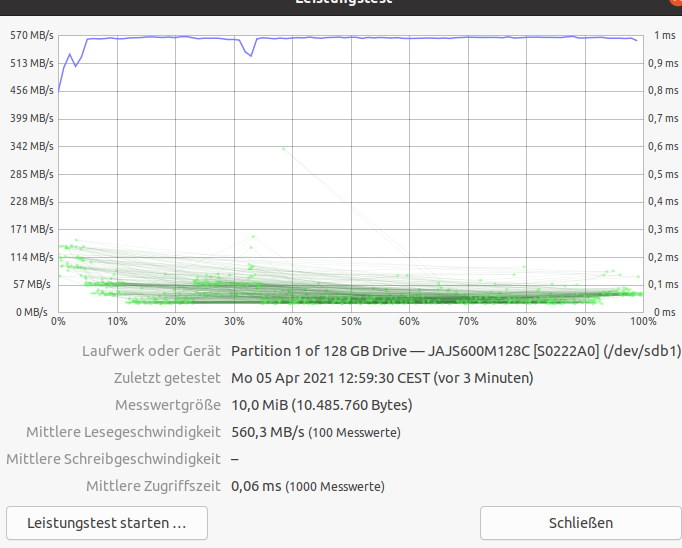The height and width of the screenshot is (548, 682).
Task: Click the '50%' x-axis label
Action: pyautogui.click(x=351, y=321)
